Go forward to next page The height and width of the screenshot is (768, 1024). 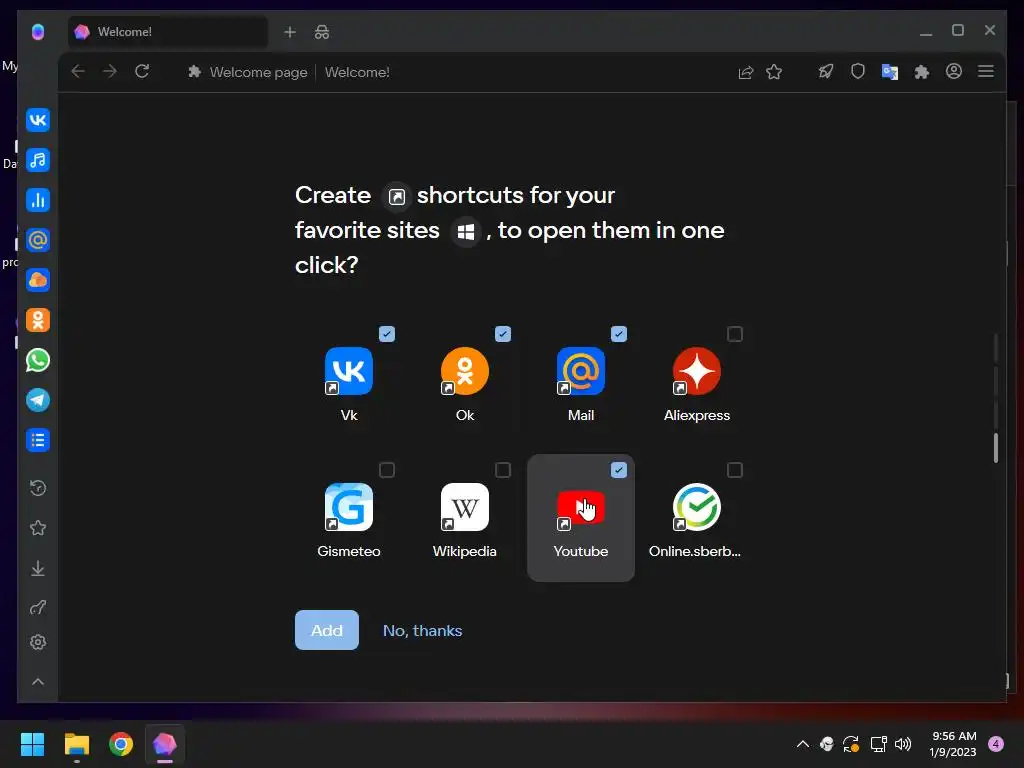click(x=110, y=71)
